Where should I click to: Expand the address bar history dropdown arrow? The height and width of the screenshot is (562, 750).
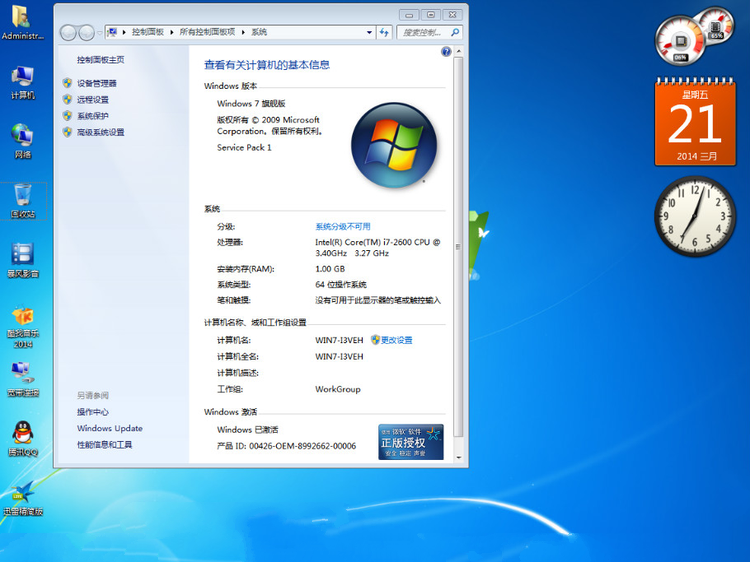point(369,33)
